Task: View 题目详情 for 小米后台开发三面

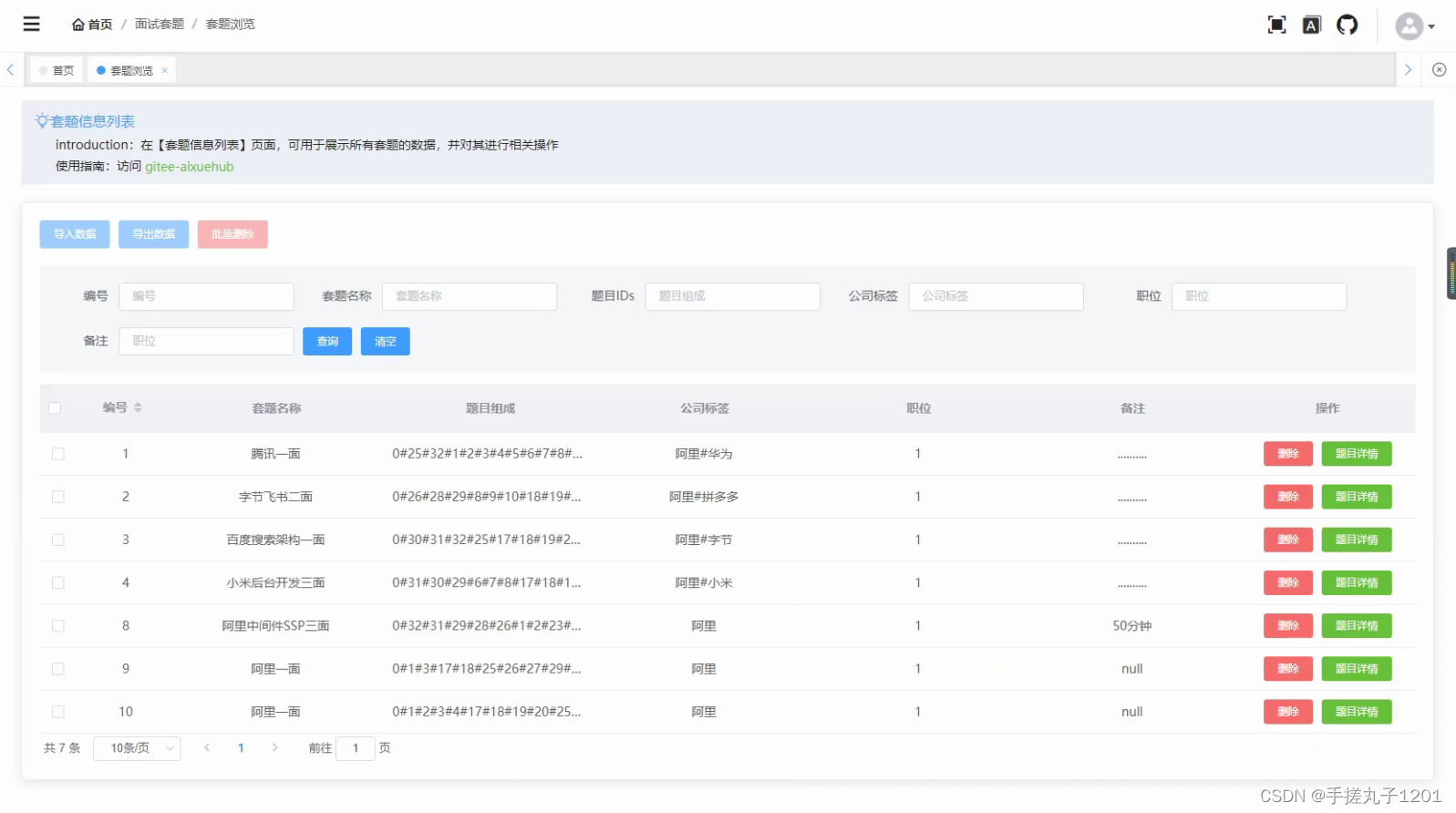Action: [1357, 582]
